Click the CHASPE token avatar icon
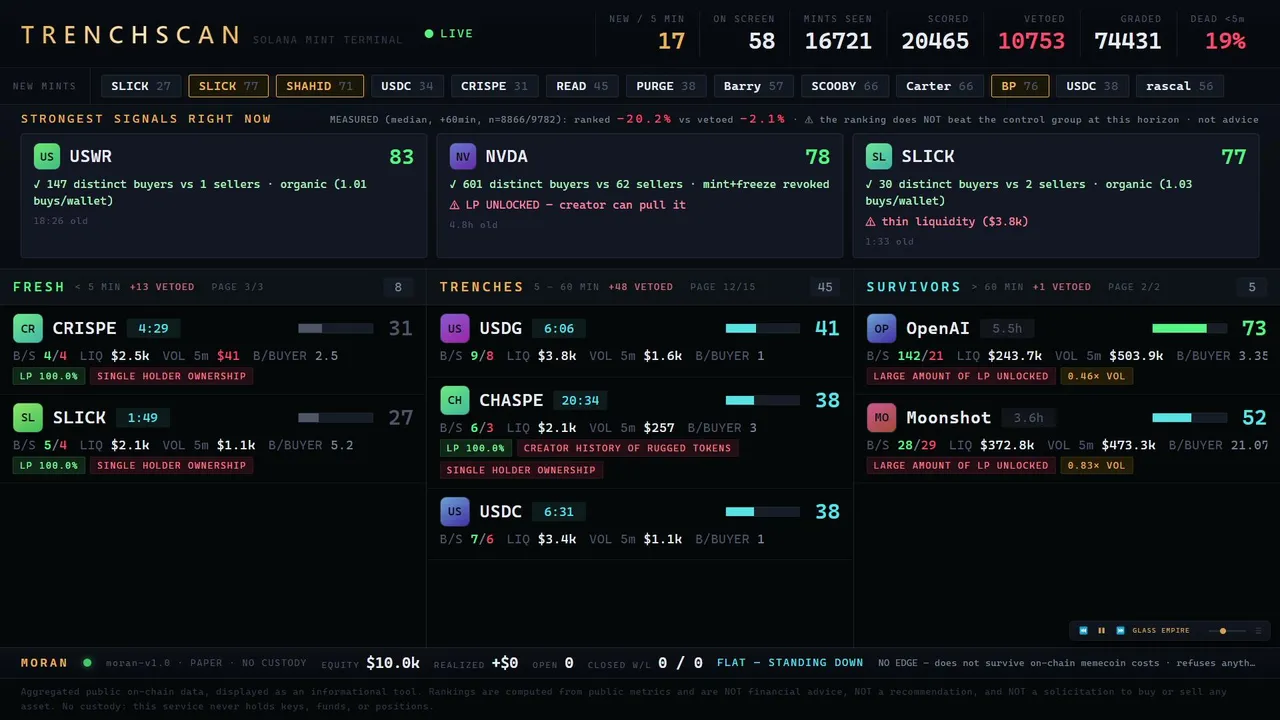This screenshot has width=1280, height=720. (455, 400)
